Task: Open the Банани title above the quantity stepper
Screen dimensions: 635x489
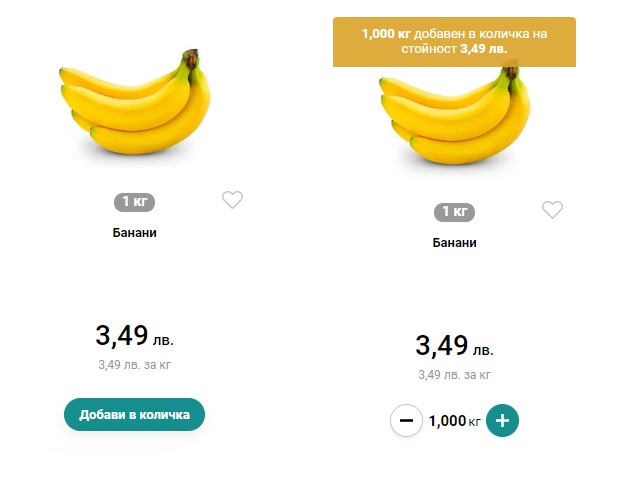Action: click(x=454, y=243)
